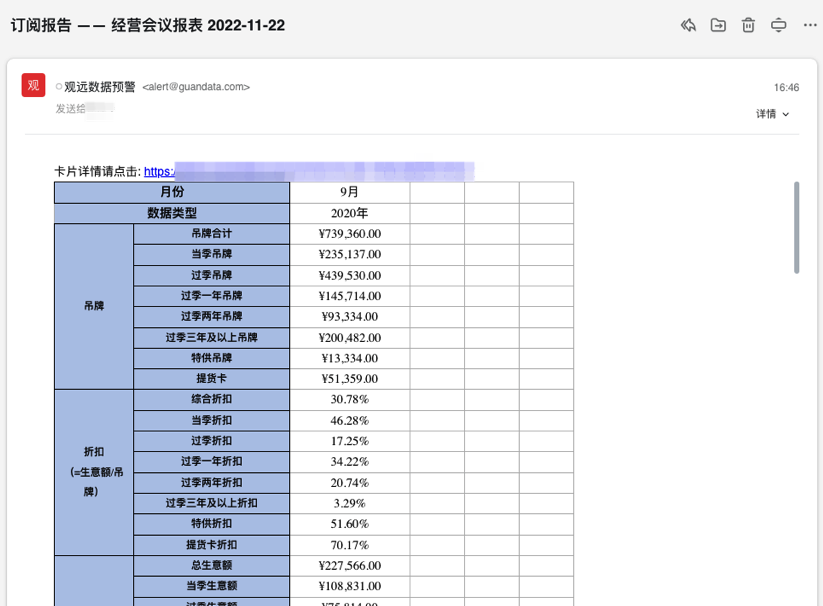Delete this email with trash icon
823x606 pixels.
(x=748, y=26)
